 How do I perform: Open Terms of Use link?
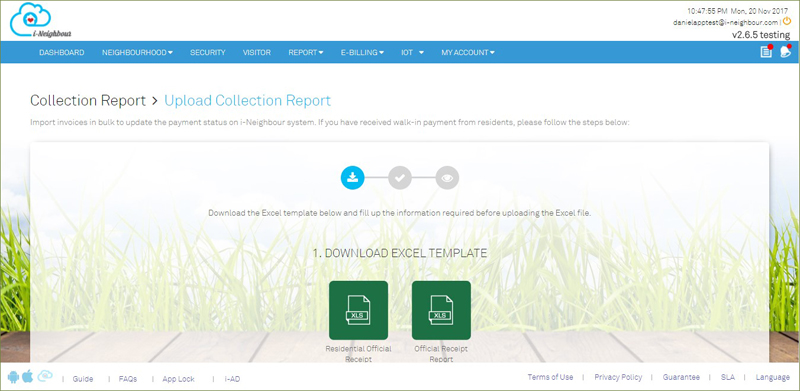point(551,377)
